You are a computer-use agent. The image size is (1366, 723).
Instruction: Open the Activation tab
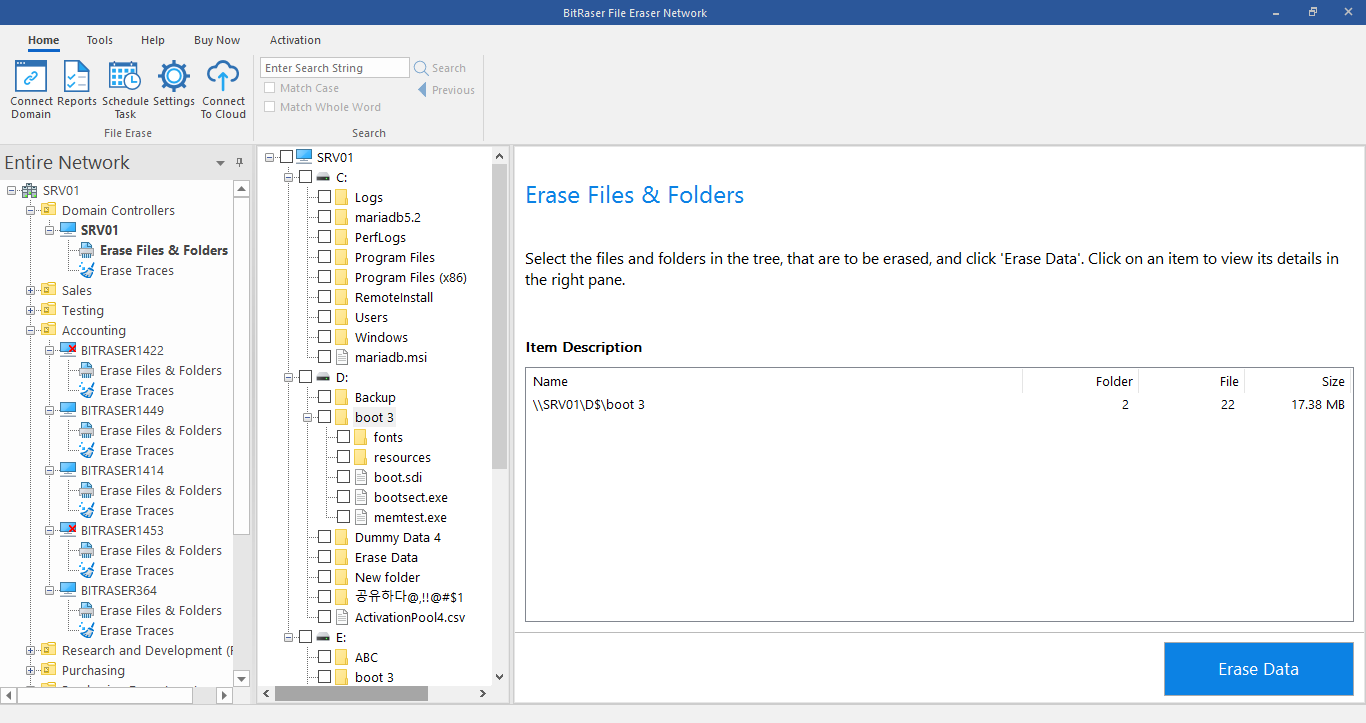(x=295, y=40)
